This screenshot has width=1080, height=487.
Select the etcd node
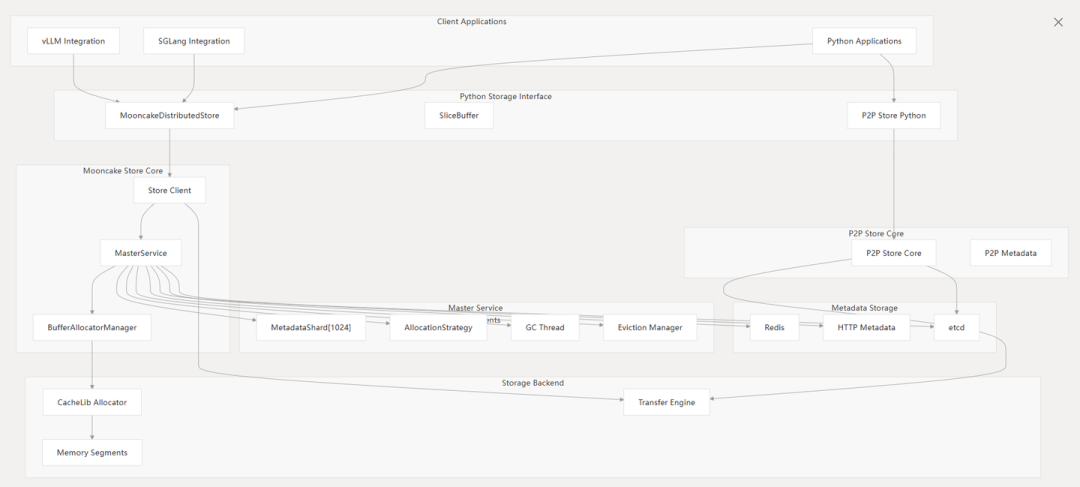point(957,327)
